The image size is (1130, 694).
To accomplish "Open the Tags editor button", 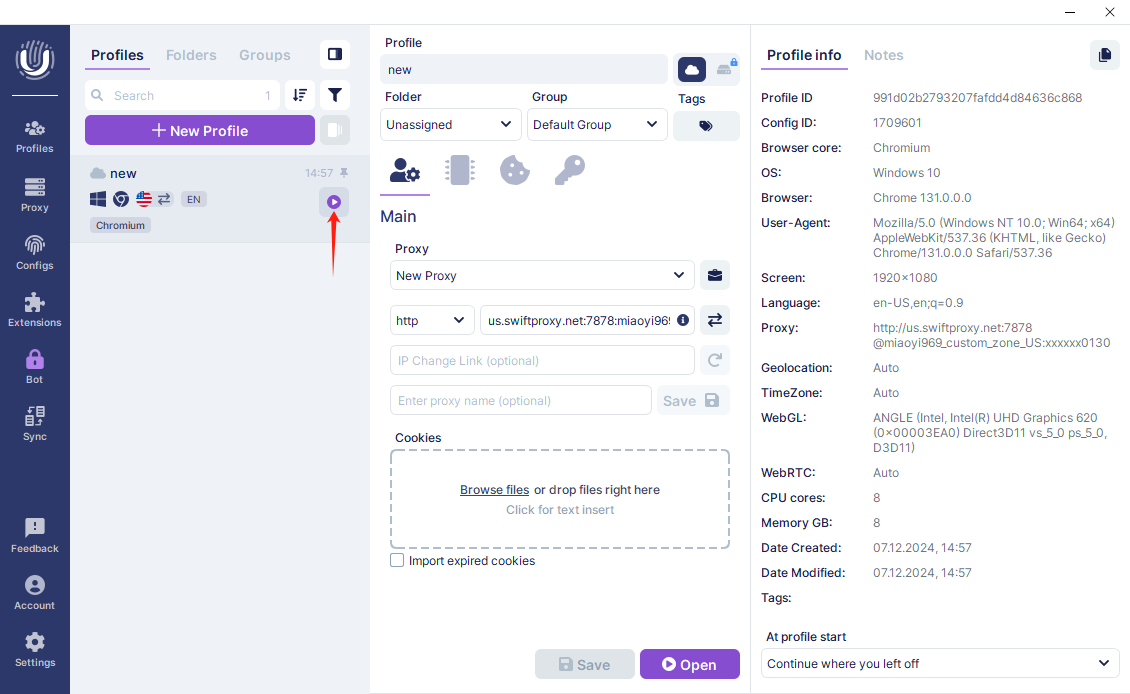I will coord(706,126).
